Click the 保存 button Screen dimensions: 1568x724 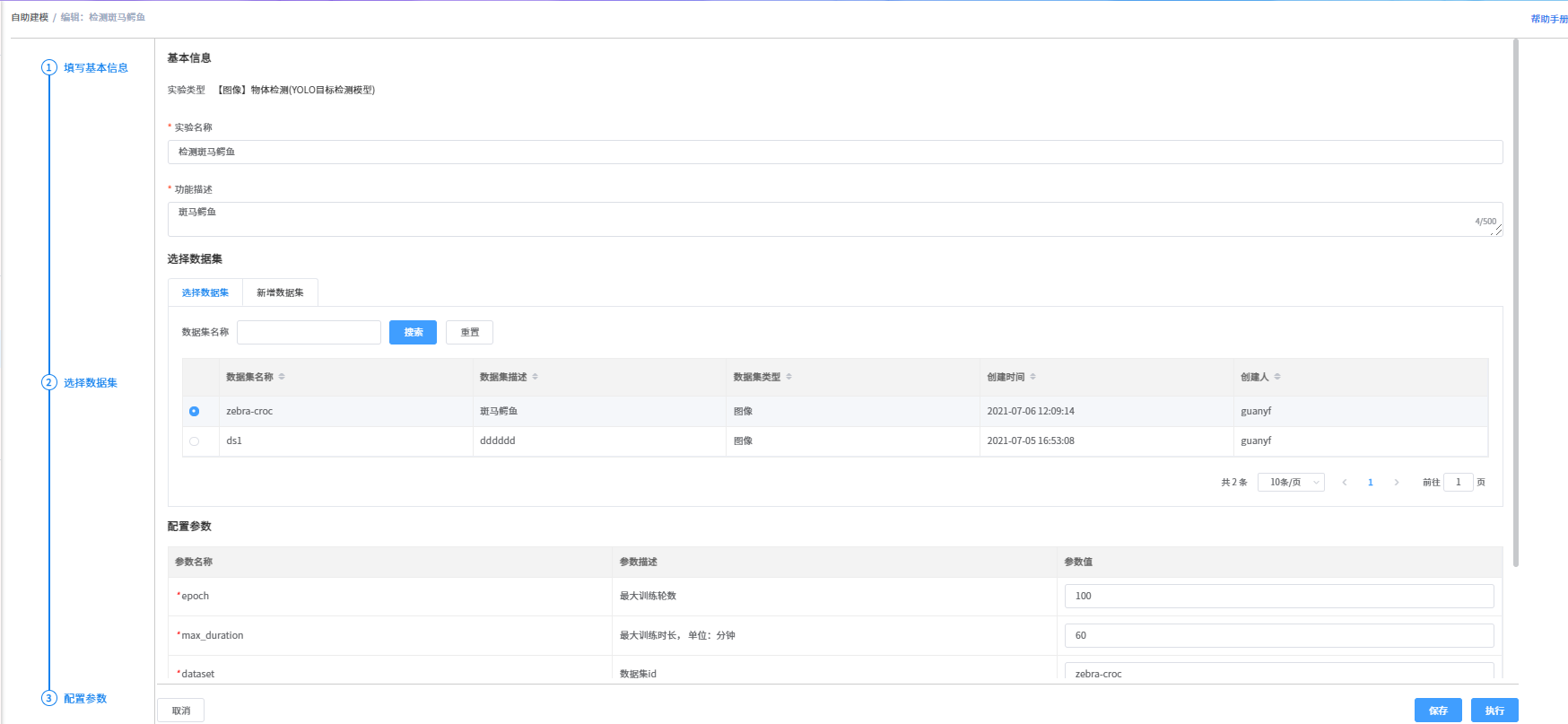click(1439, 711)
